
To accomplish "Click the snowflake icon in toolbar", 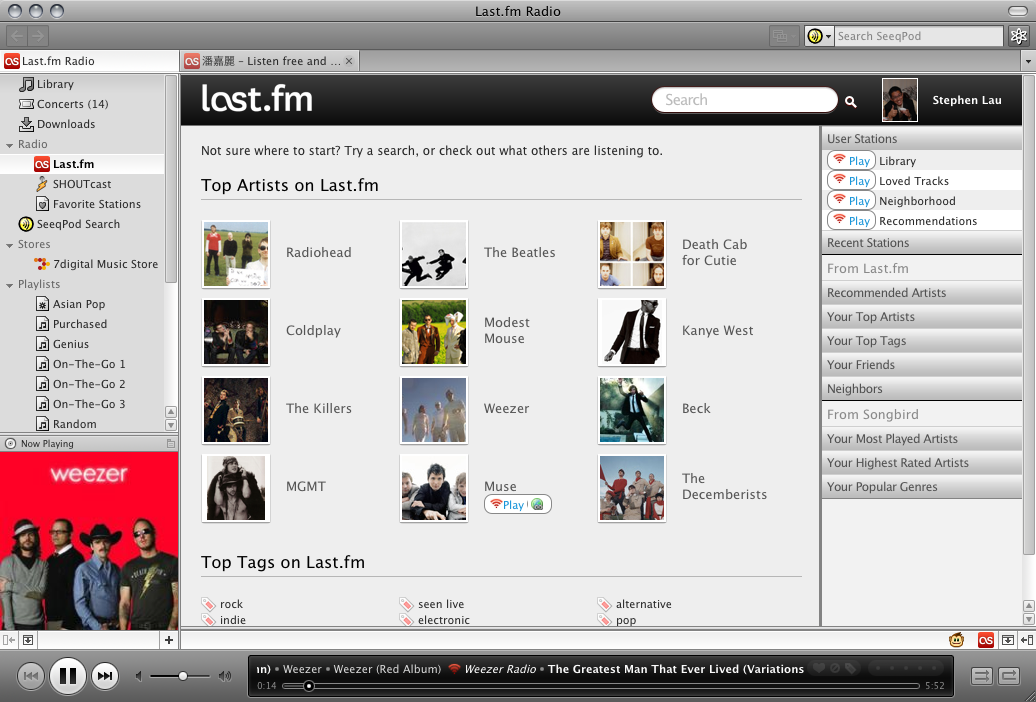I will pos(1019,36).
